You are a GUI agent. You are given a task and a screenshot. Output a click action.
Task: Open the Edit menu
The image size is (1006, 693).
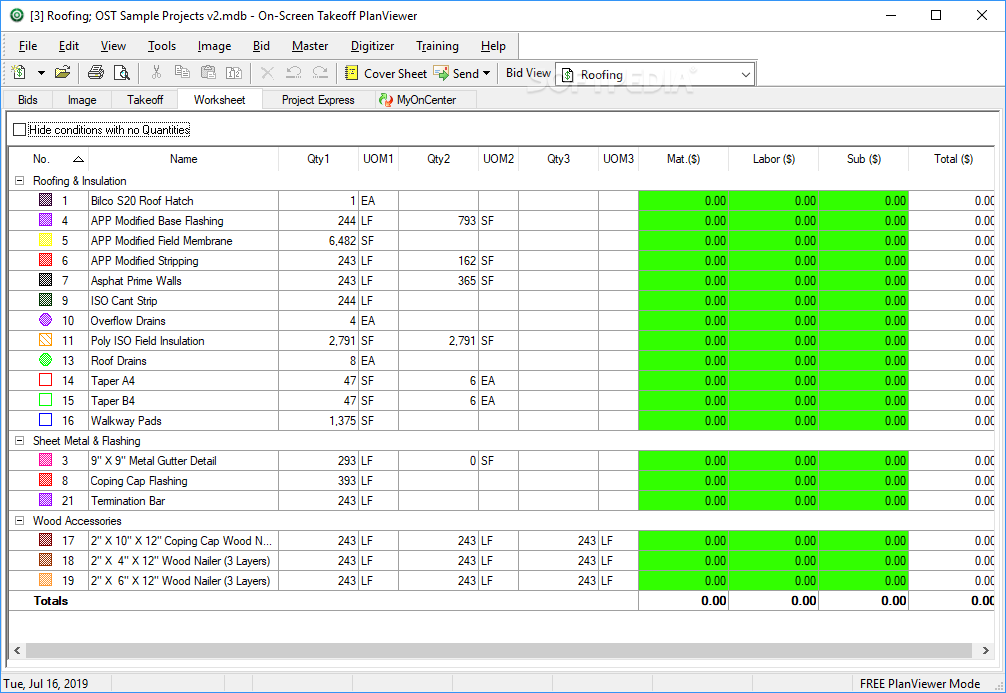coord(69,46)
